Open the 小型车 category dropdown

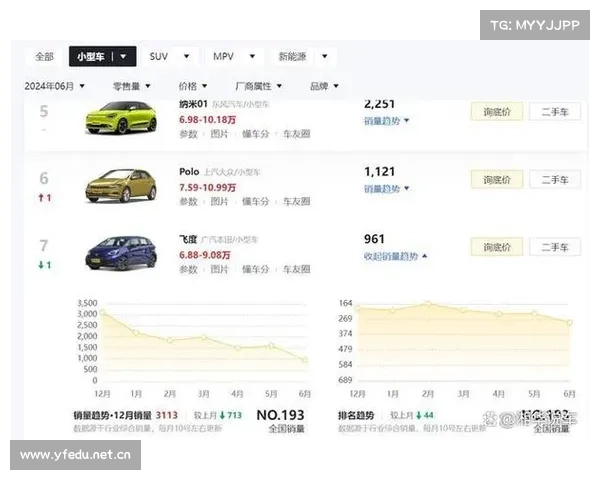[x=102, y=57]
